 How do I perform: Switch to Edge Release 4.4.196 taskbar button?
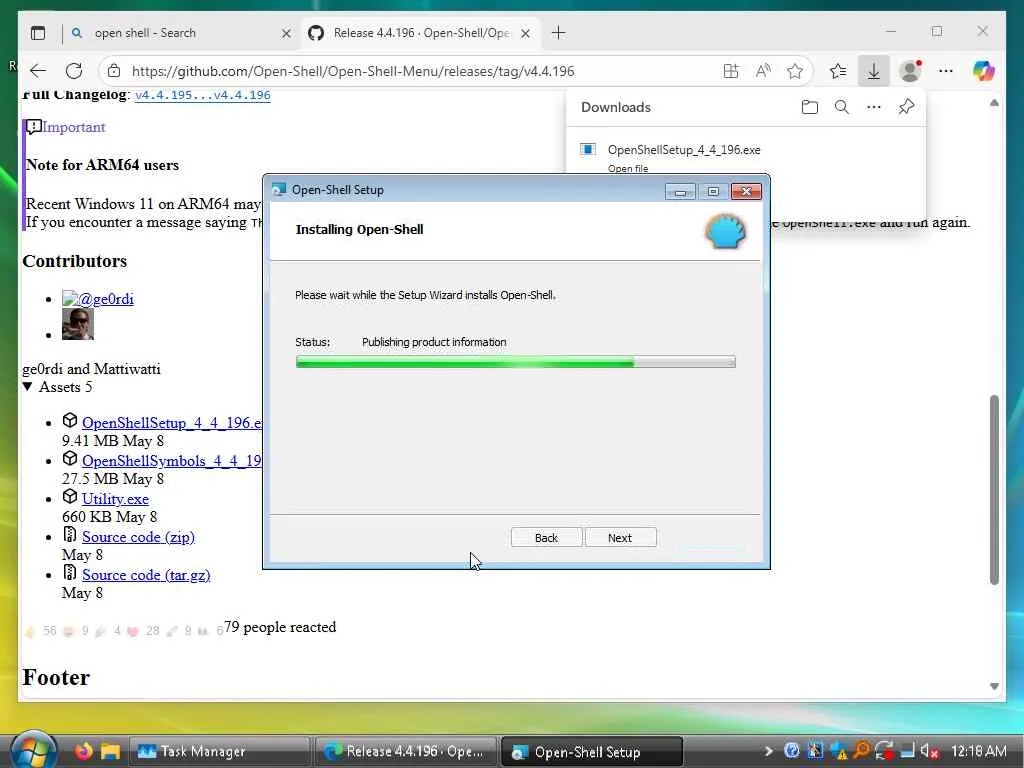point(406,752)
